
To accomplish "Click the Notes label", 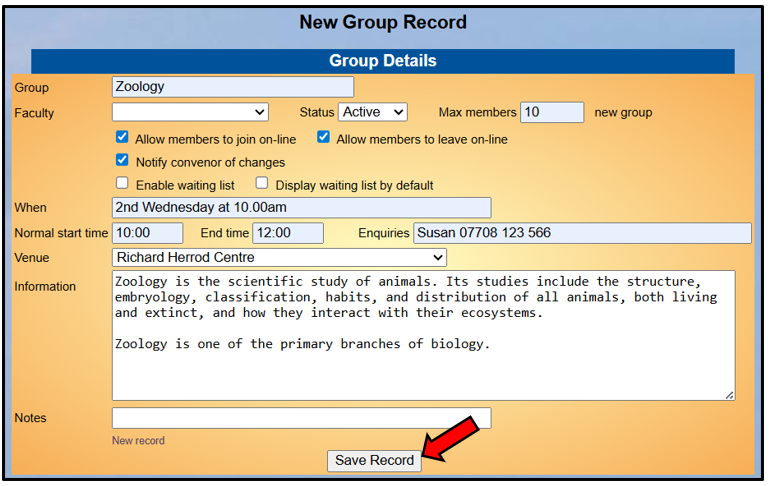I will tap(30, 418).
